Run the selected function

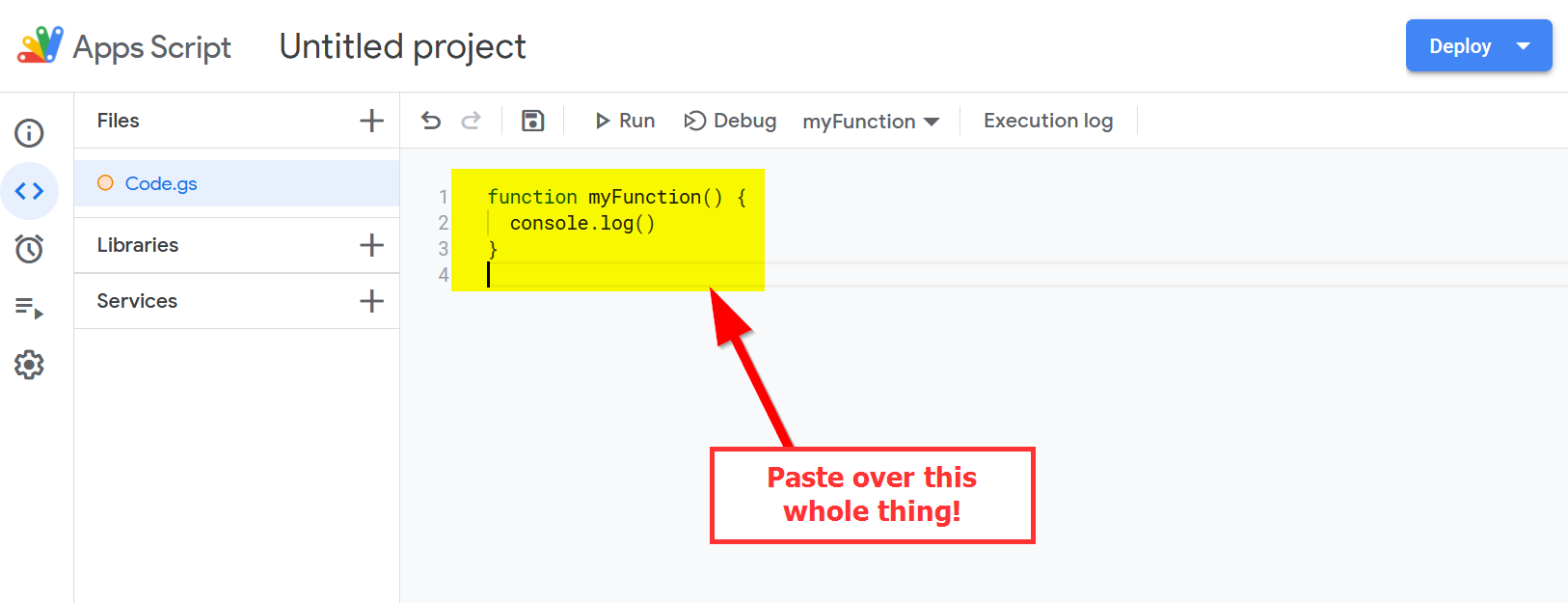625,121
